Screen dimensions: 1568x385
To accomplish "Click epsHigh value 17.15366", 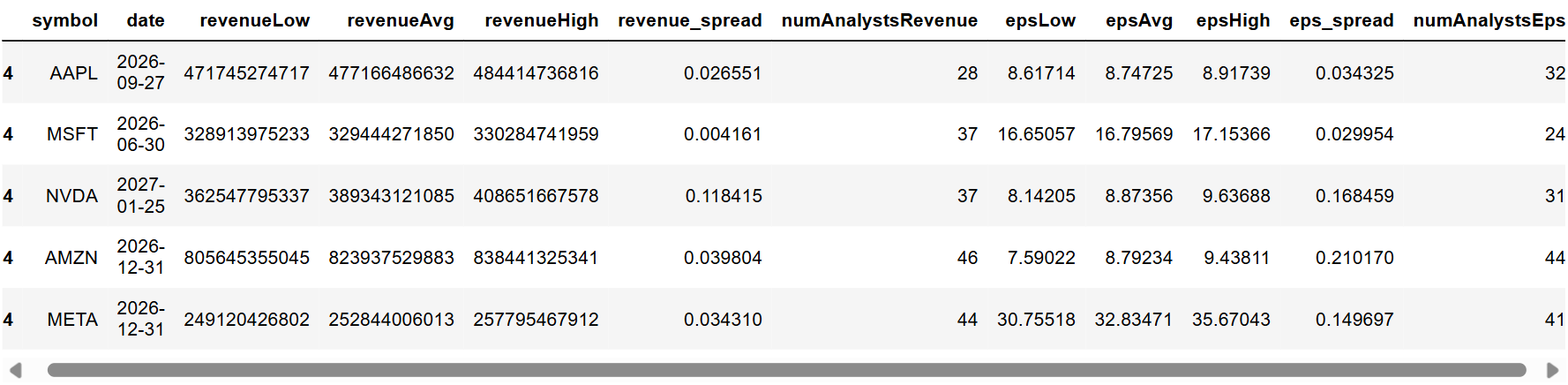I will pos(1232,134).
